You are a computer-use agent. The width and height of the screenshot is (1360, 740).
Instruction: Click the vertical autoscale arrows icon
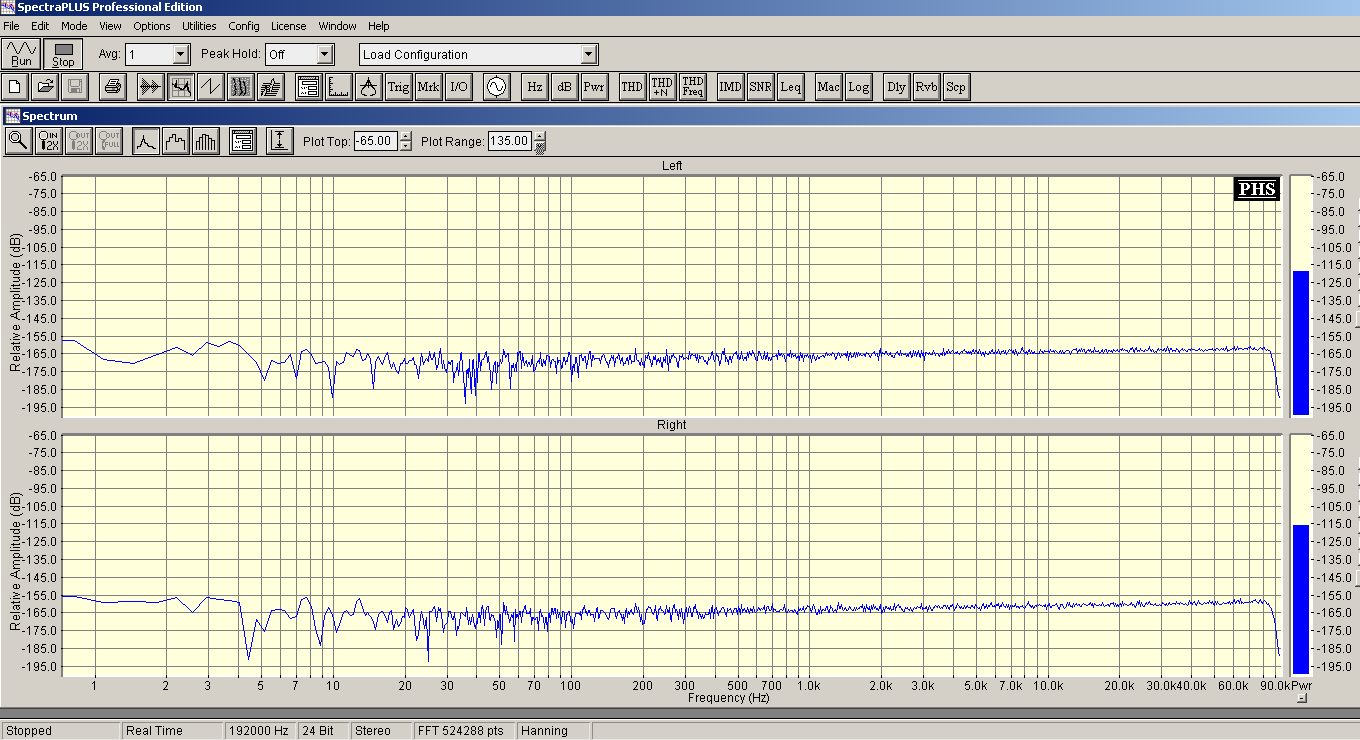(280, 141)
